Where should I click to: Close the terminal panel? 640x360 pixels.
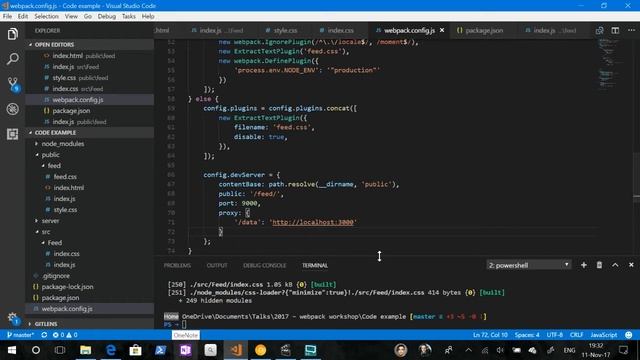[631, 265]
